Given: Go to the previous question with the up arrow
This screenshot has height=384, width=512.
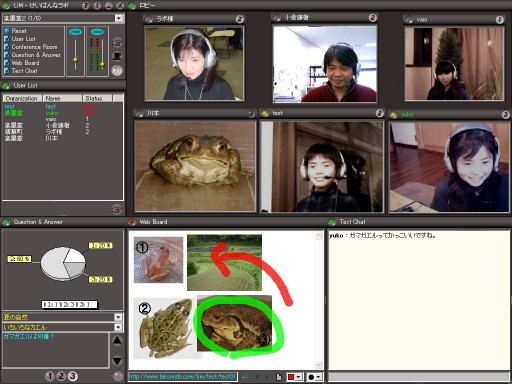Looking at the screenshot, I should (x=117, y=340).
